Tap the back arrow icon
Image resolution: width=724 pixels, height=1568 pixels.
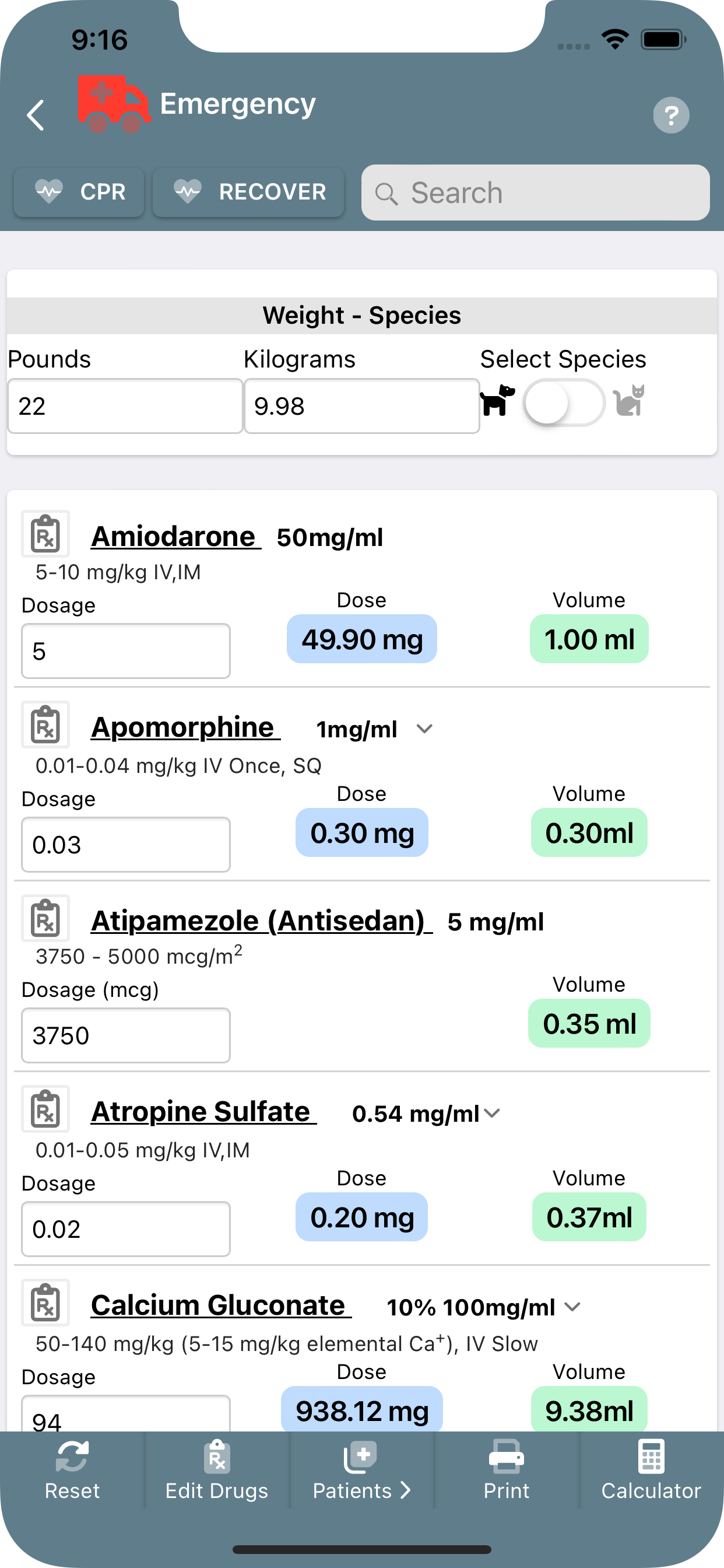point(36,115)
